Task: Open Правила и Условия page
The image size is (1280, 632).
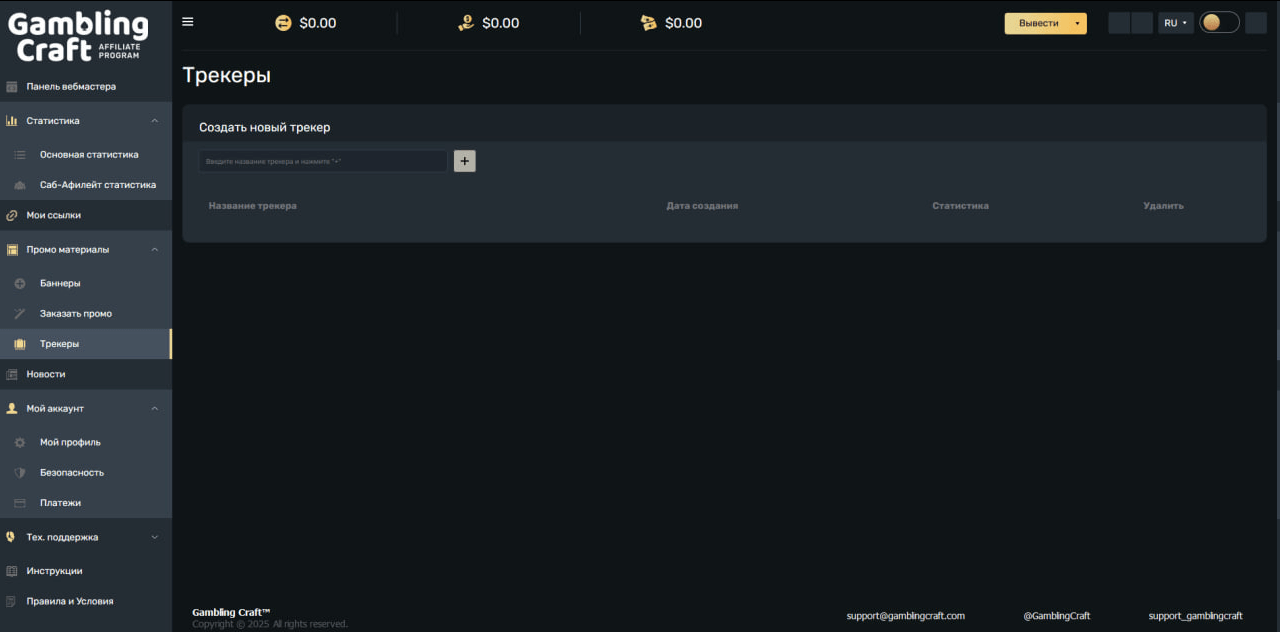Action: 69,602
